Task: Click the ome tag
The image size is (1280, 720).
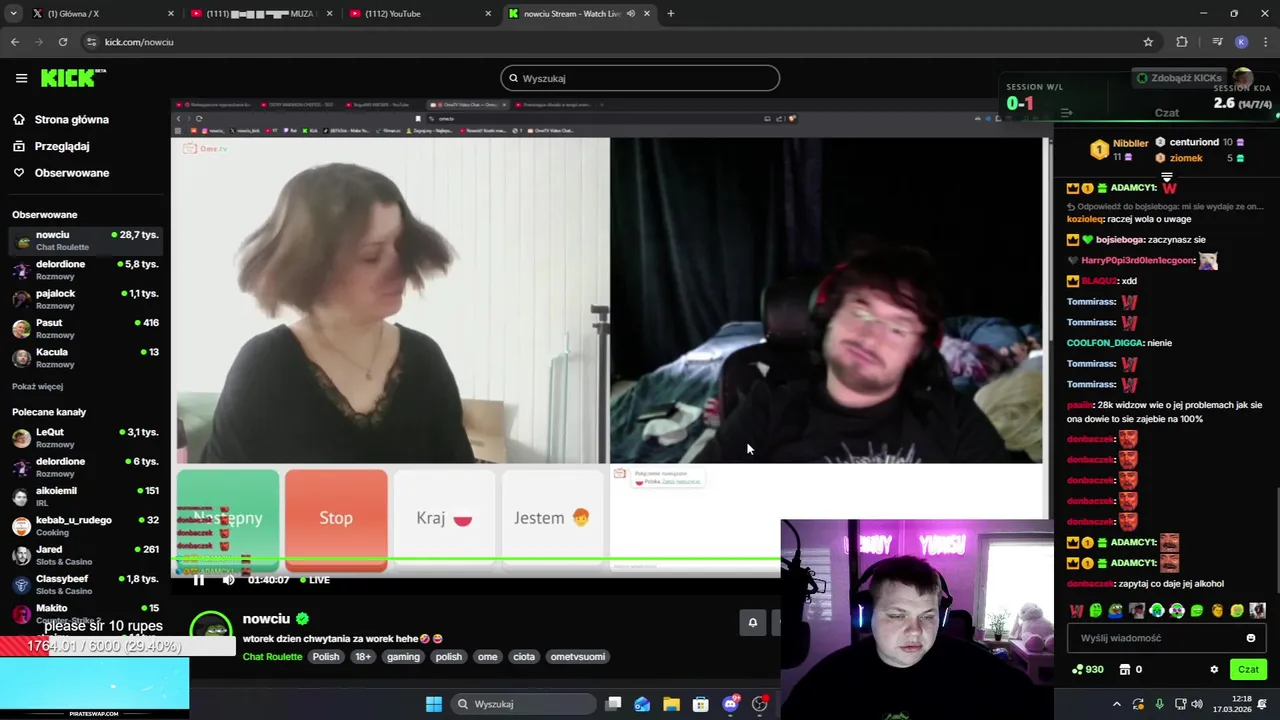Action: tap(487, 657)
